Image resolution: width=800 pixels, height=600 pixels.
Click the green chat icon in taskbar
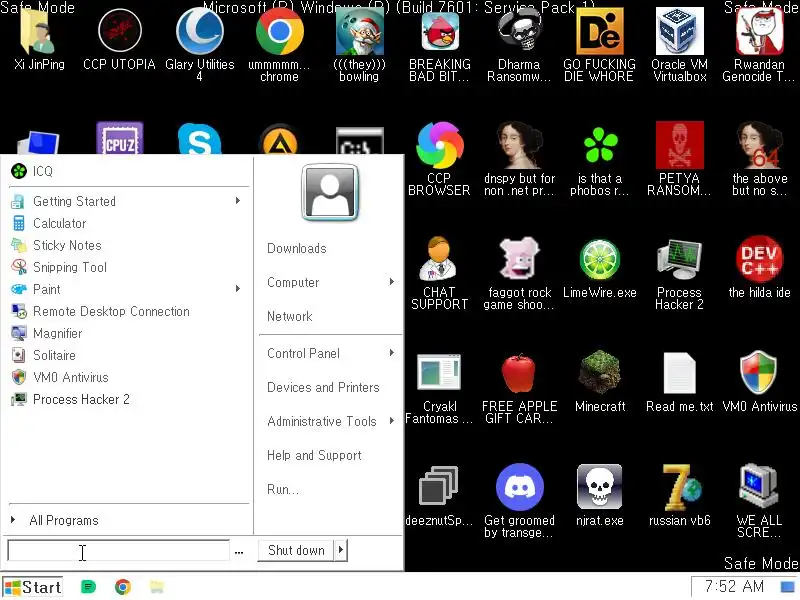[88, 587]
